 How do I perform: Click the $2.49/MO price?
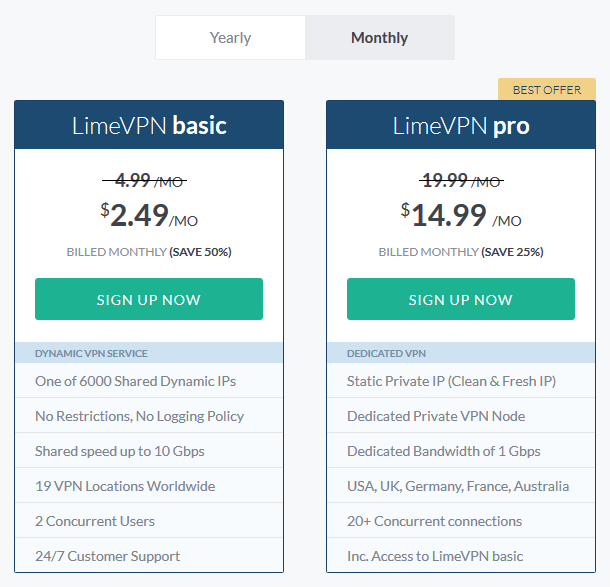coord(149,215)
